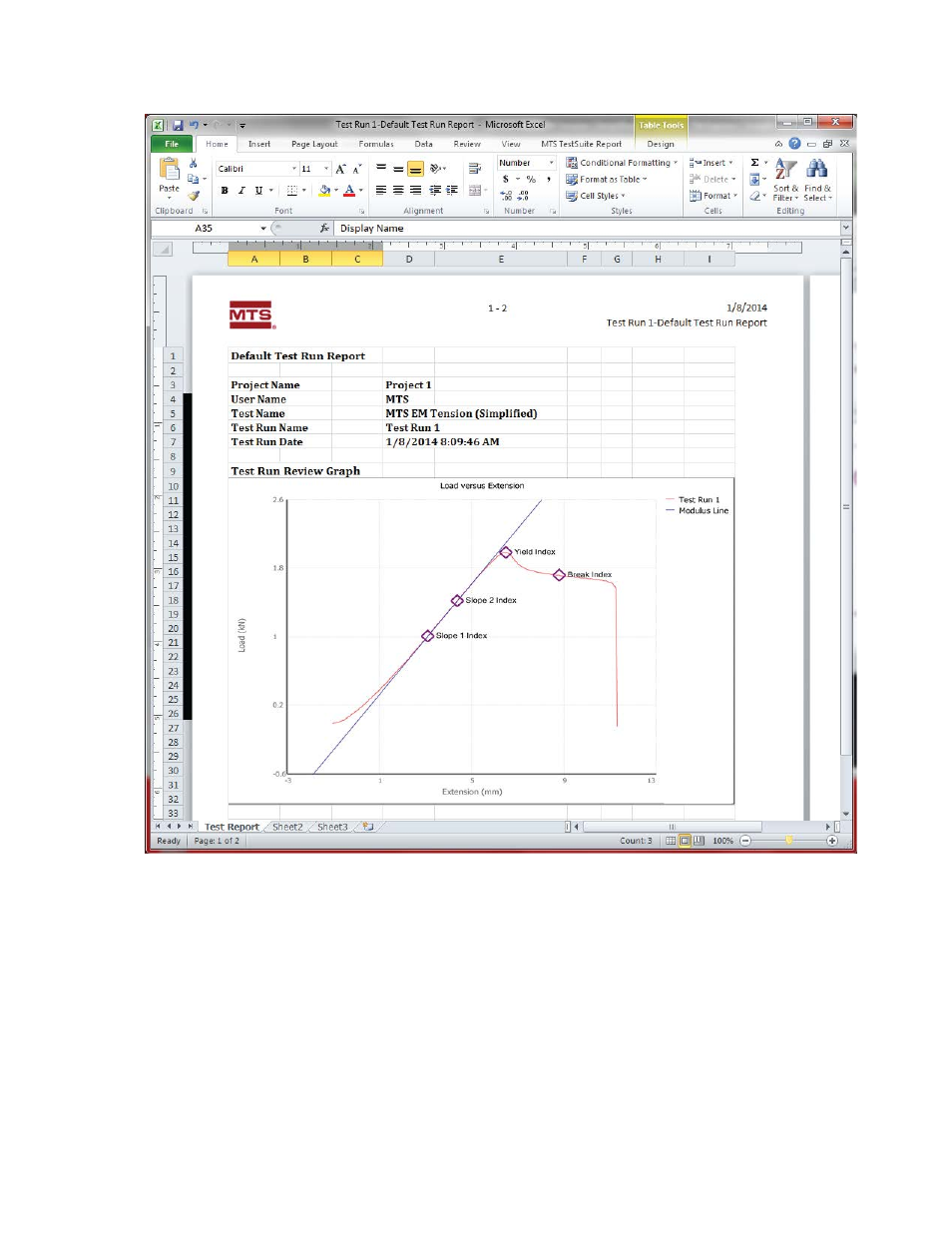Switch to the Insert ribbon tab
The height and width of the screenshot is (1233, 952).
(259, 144)
